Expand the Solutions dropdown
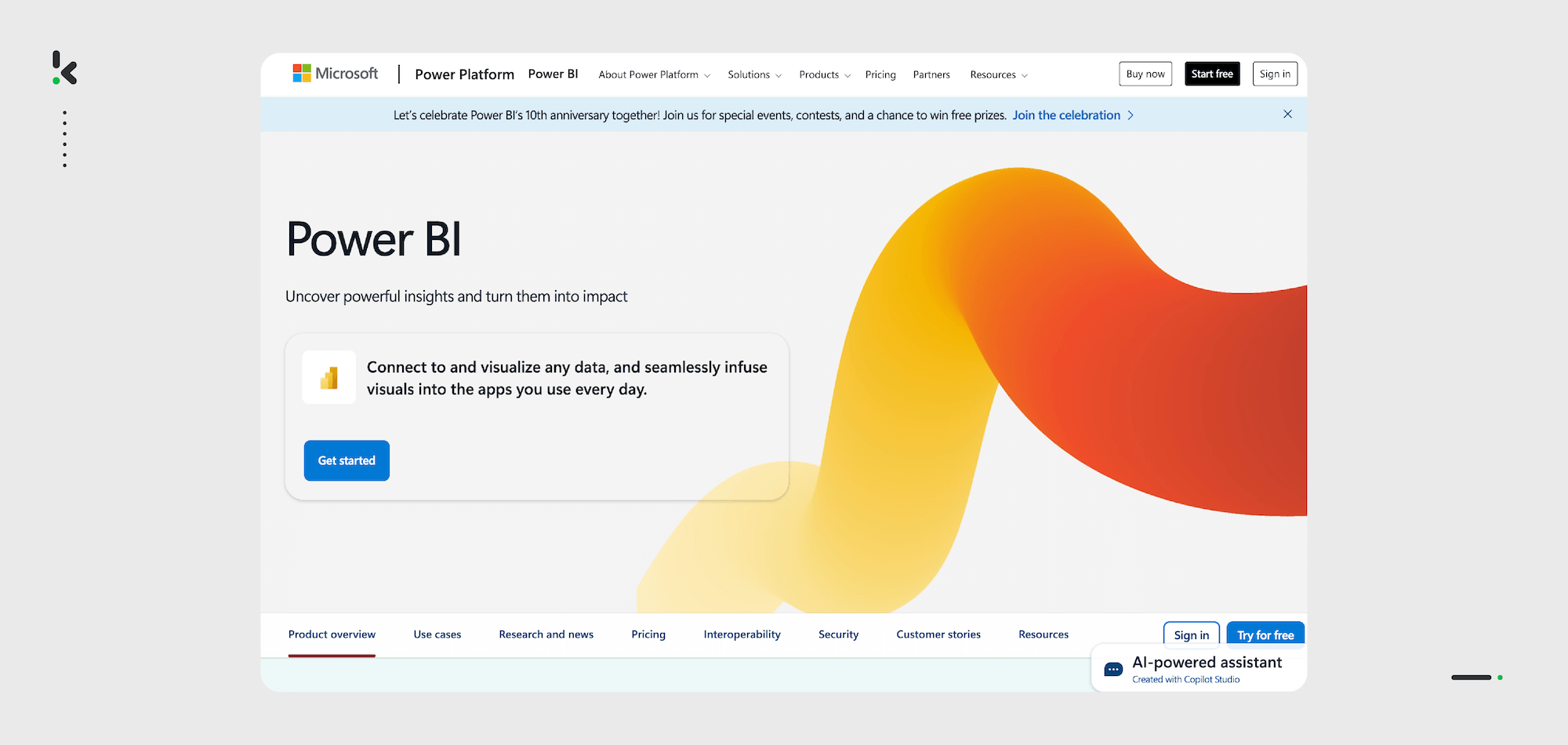The width and height of the screenshot is (1568, 745). coord(754,74)
